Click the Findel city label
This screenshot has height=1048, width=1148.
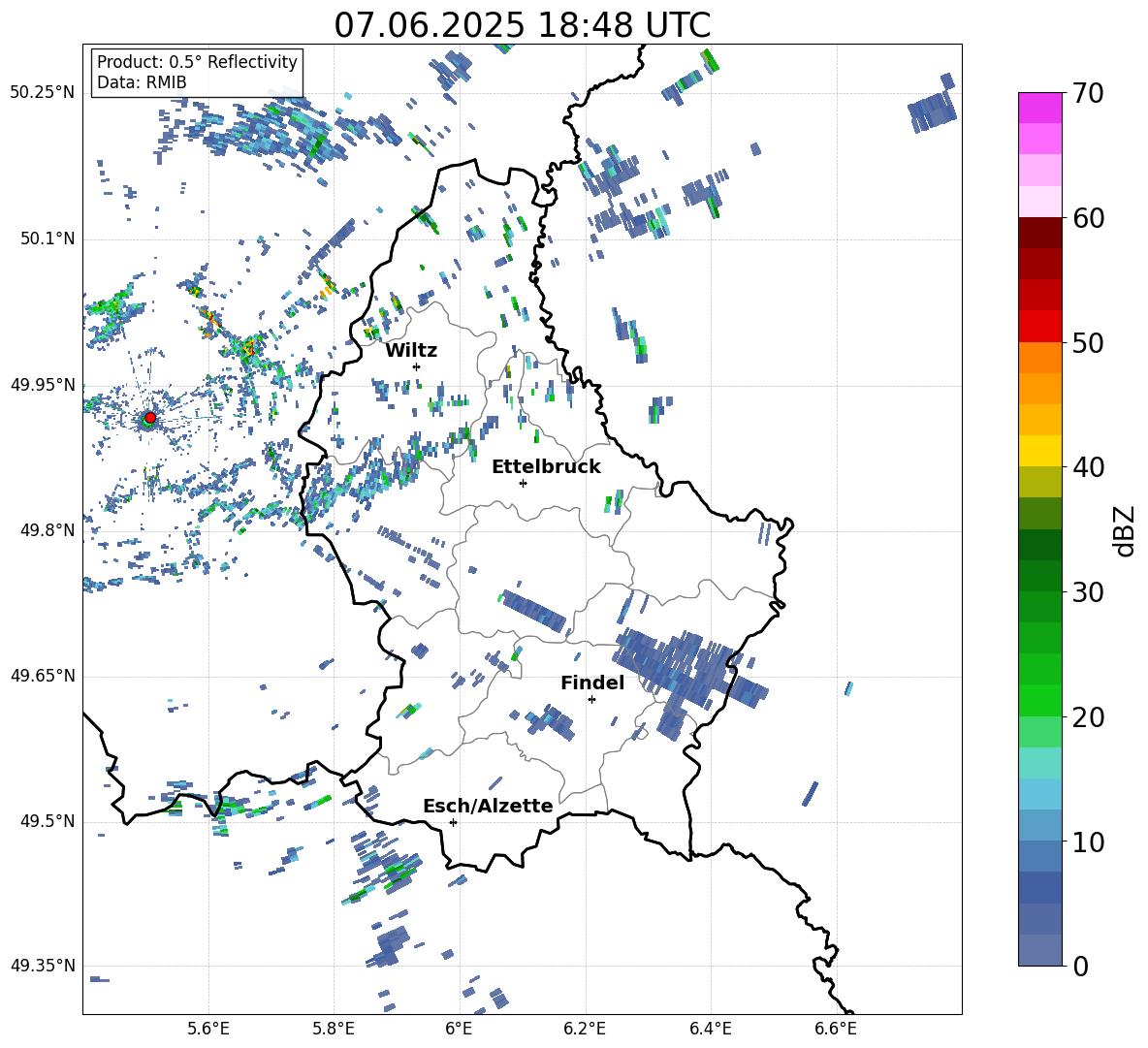coord(592,683)
